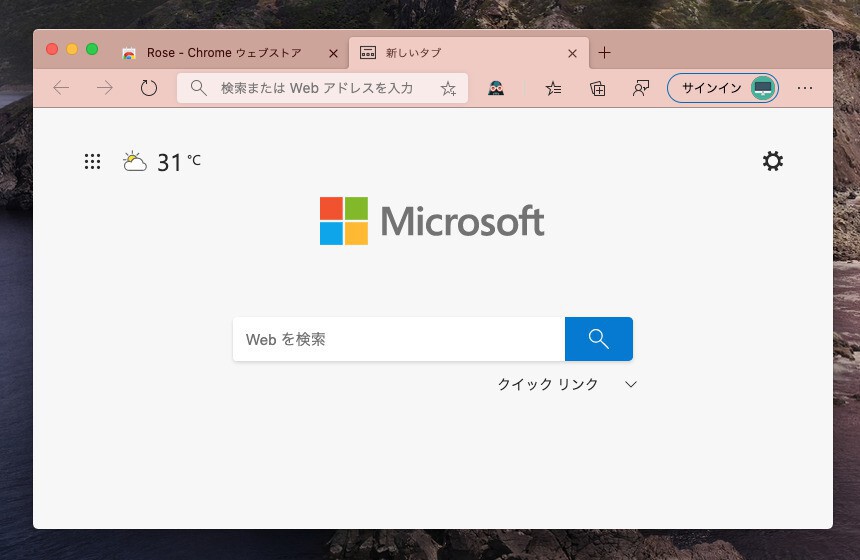This screenshot has width=860, height=560.
Task: Click the magnifier icon in the address bar
Action: [x=199, y=88]
